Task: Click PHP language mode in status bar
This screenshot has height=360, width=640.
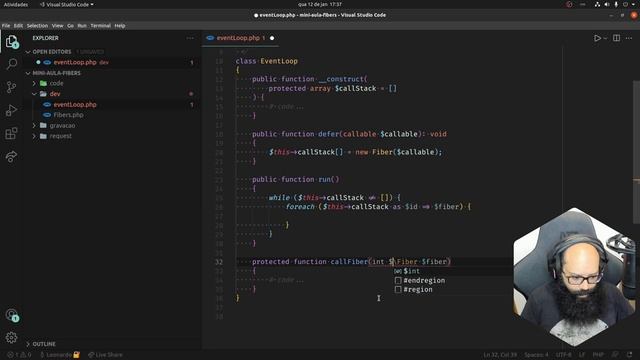Action: click(x=598, y=355)
